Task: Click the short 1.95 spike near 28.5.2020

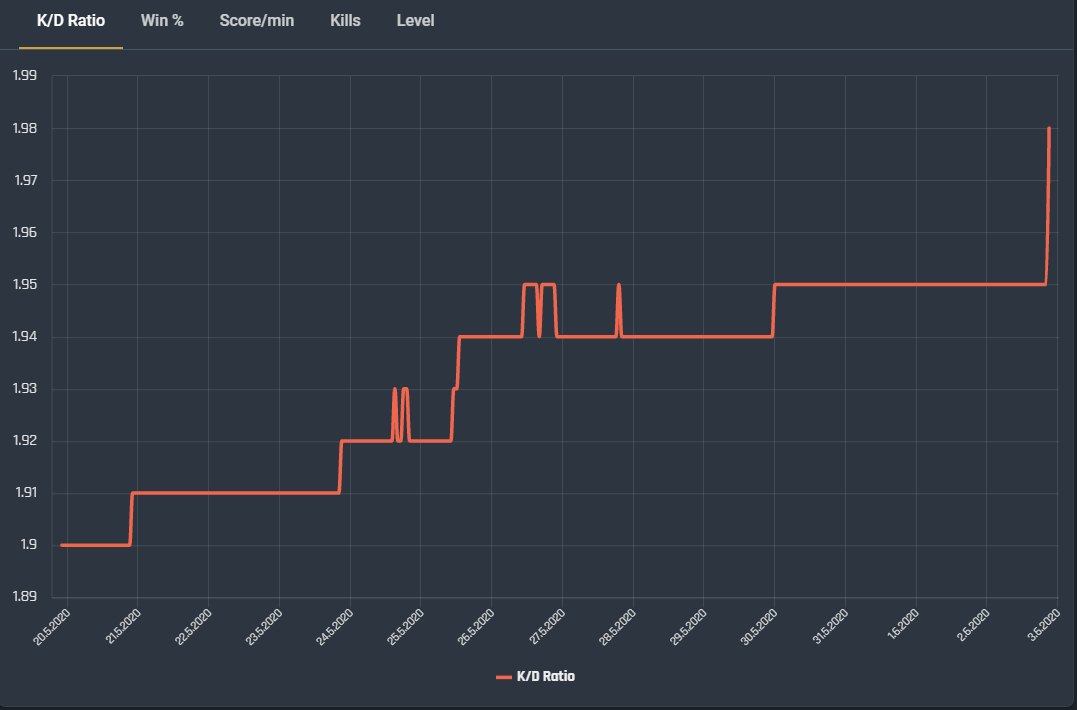Action: pyautogui.click(x=619, y=285)
